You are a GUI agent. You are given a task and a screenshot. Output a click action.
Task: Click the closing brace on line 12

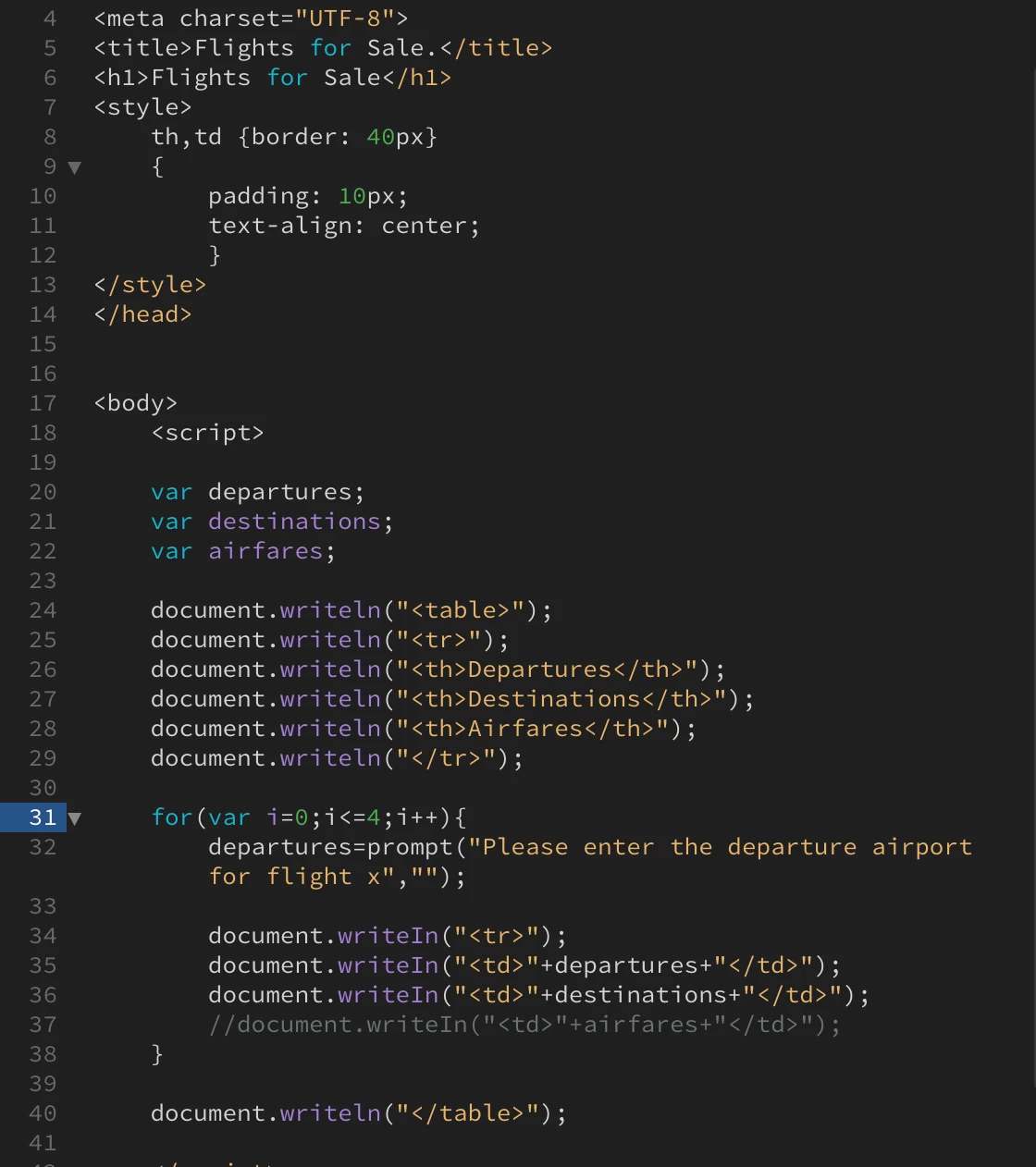215,255
